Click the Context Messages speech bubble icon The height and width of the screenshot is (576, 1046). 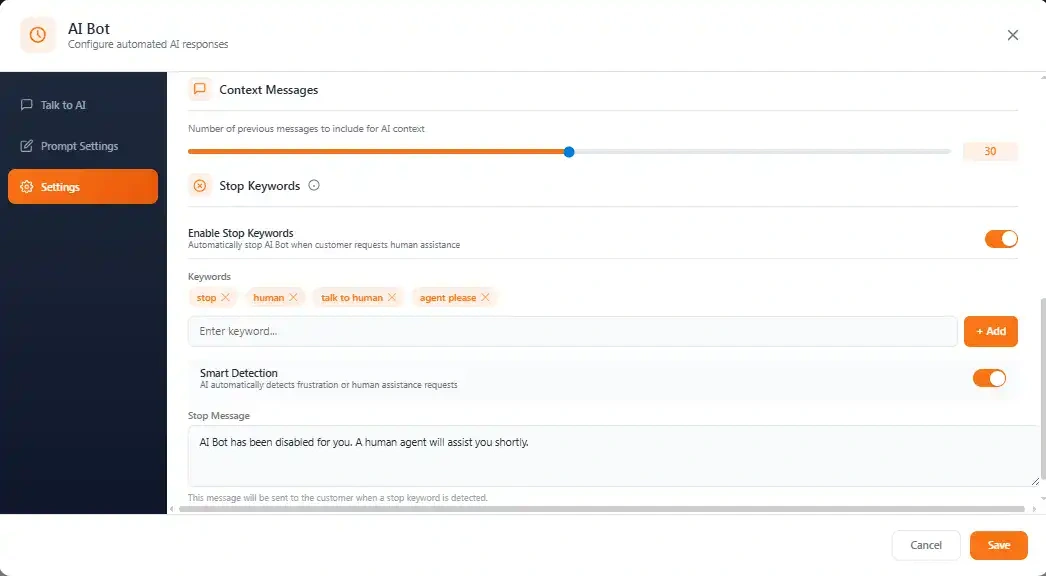click(200, 89)
